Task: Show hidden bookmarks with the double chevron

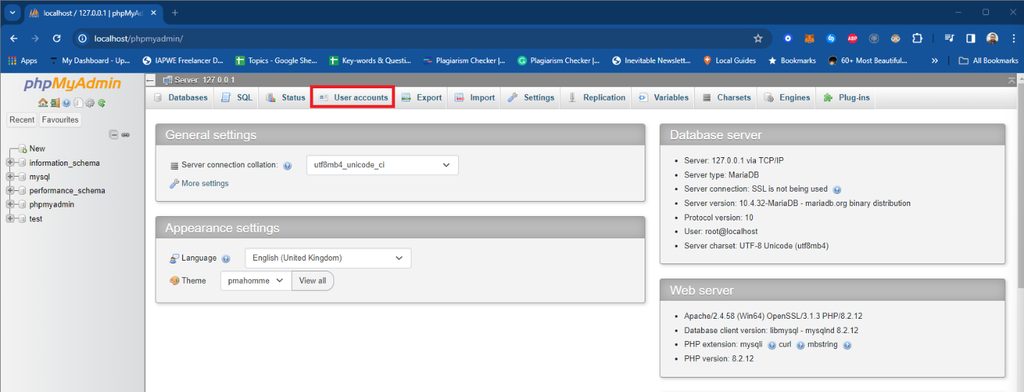Action: tap(935, 60)
